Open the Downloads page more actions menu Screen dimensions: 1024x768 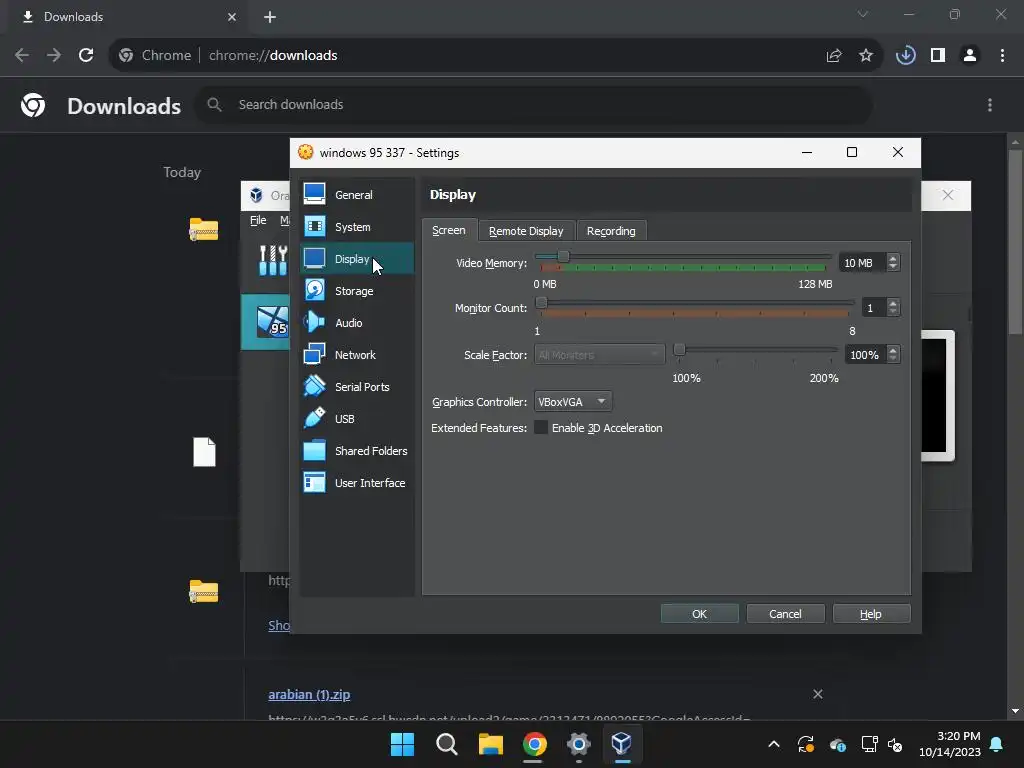tap(990, 105)
